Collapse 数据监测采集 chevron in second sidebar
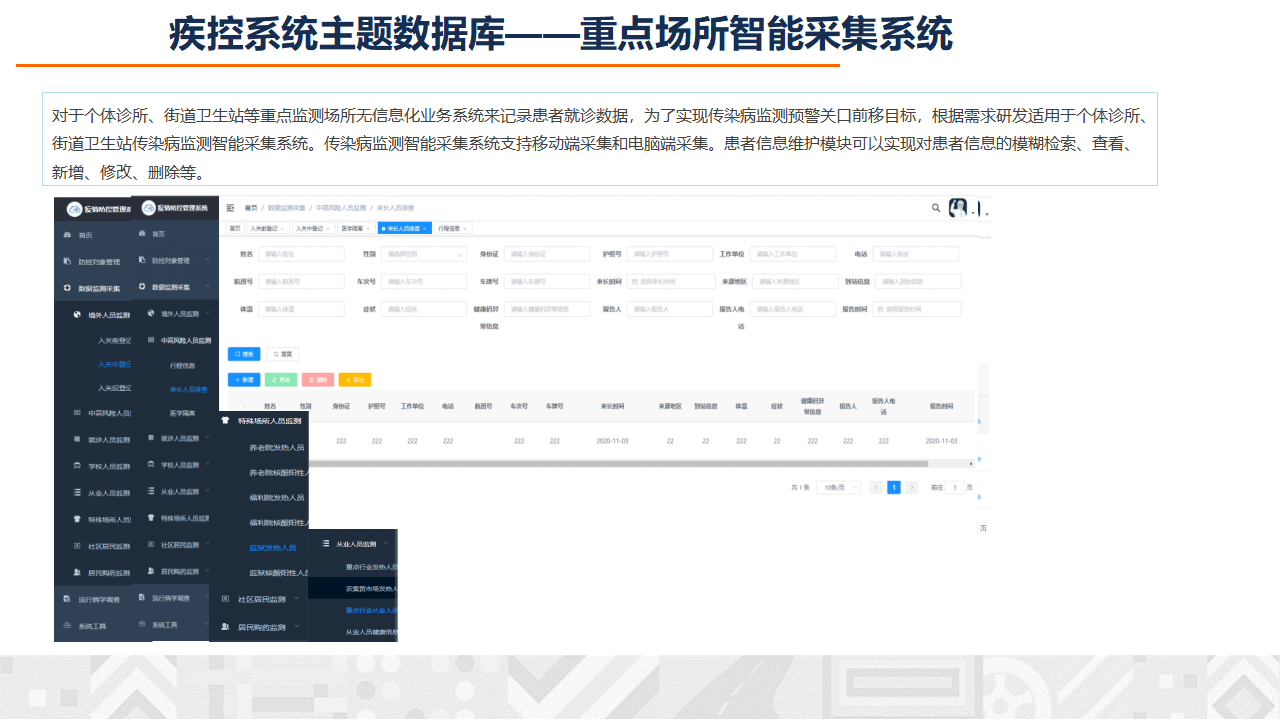 tap(207, 286)
